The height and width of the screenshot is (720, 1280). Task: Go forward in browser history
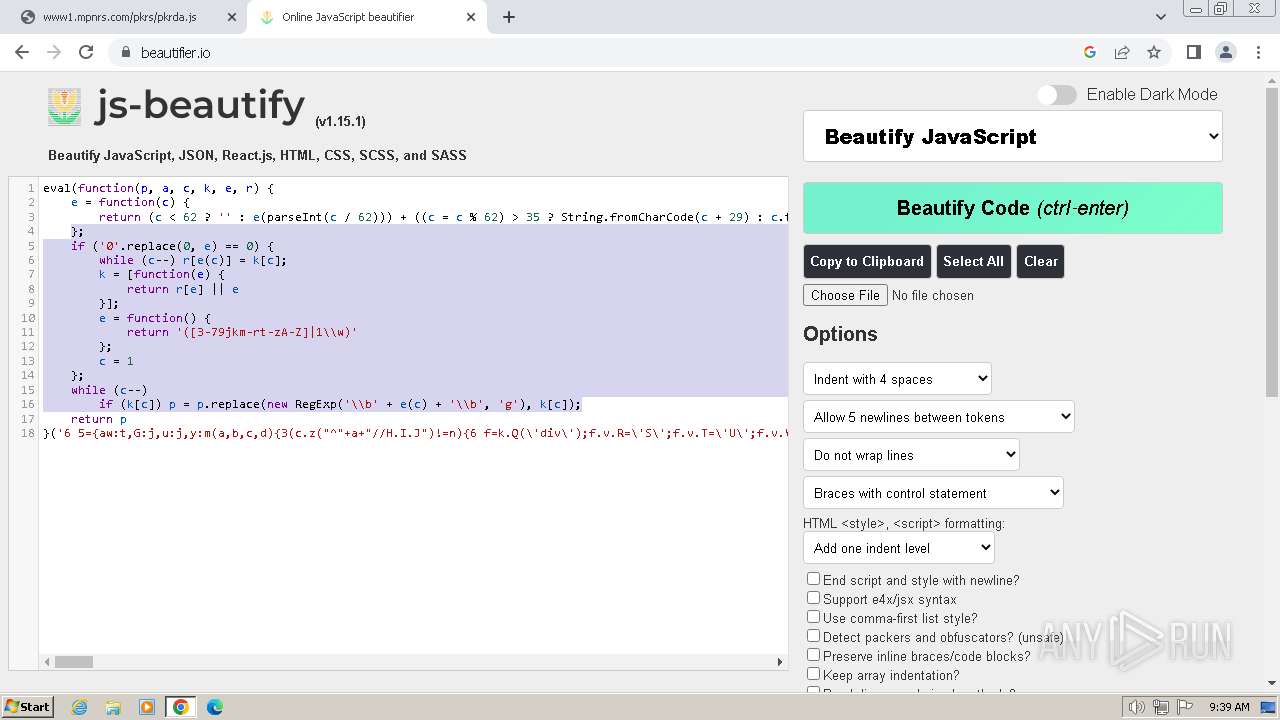click(x=54, y=52)
